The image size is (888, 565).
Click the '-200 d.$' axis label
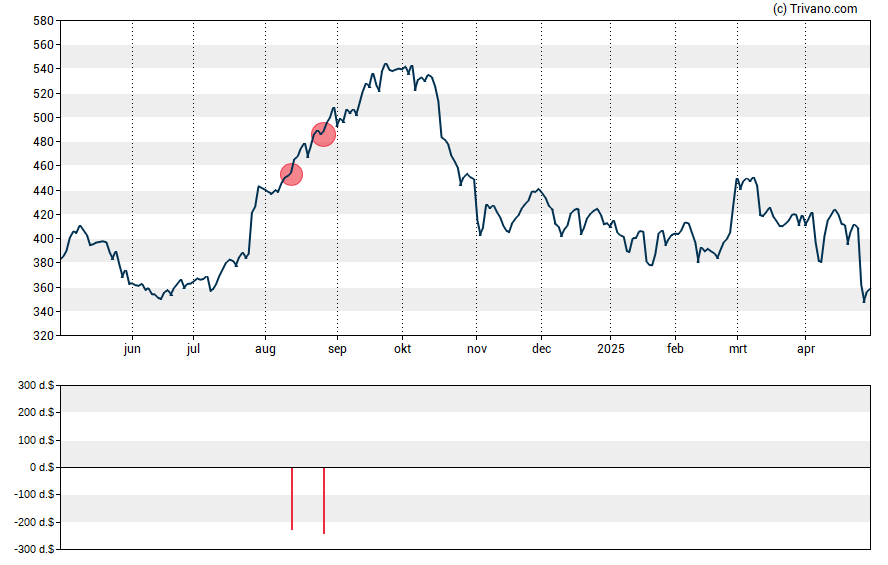tap(35, 522)
